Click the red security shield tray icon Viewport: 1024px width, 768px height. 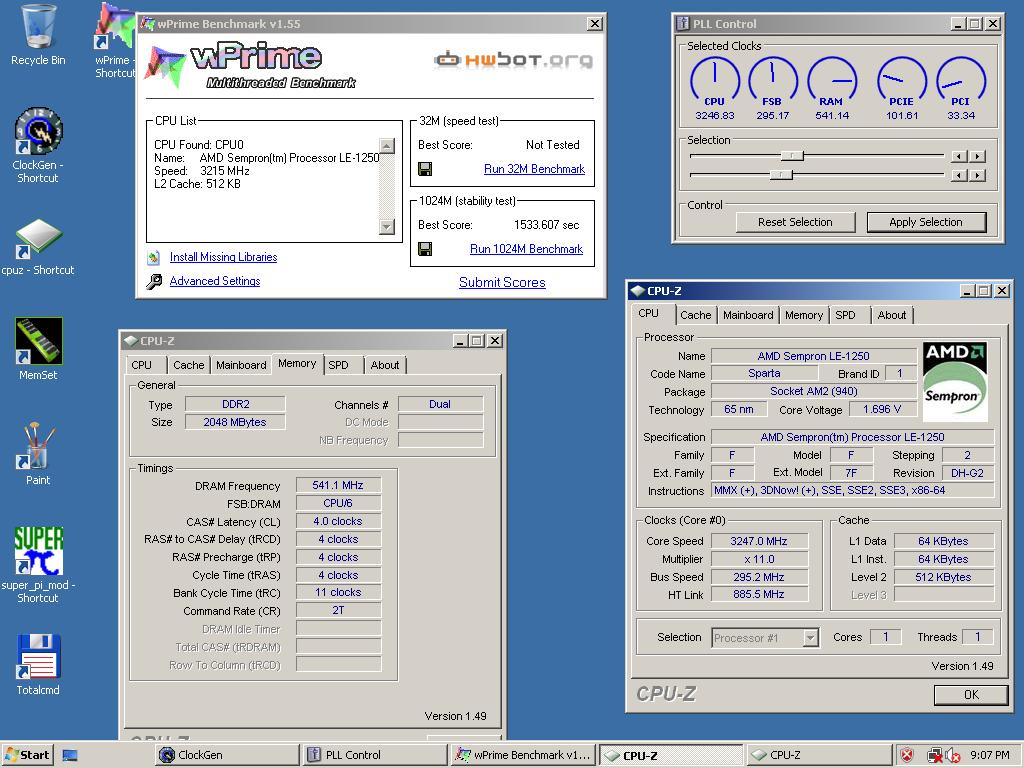pos(907,756)
